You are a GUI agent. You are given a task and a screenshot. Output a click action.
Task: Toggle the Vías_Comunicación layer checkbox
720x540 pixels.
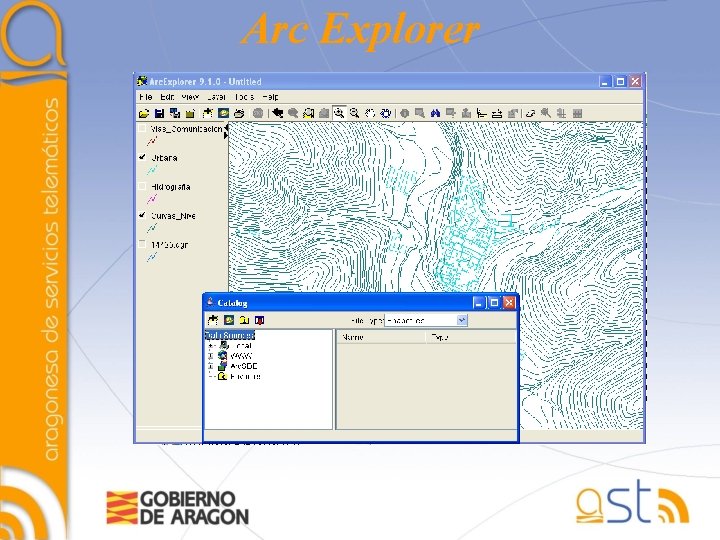(x=142, y=129)
